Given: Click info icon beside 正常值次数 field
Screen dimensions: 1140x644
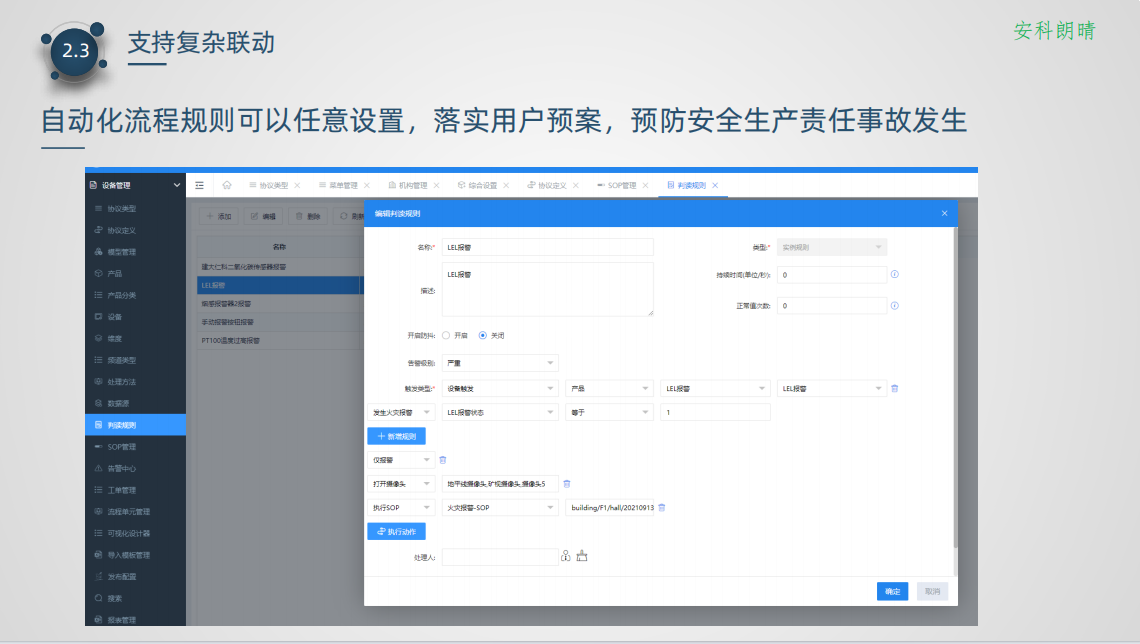Looking at the screenshot, I should click(895, 305).
